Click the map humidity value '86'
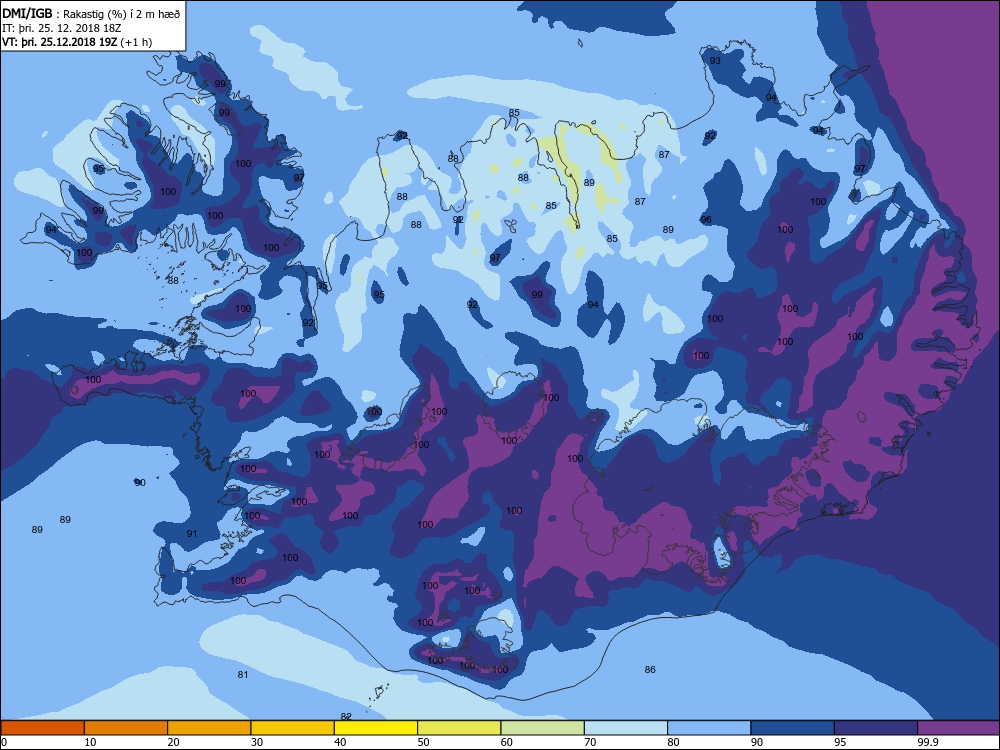The image size is (1000, 750). (650, 670)
